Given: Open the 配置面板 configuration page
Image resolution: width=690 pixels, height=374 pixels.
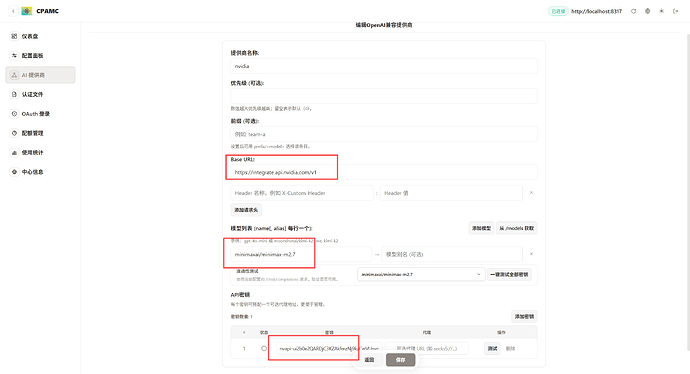Looking at the screenshot, I should coord(40,55).
